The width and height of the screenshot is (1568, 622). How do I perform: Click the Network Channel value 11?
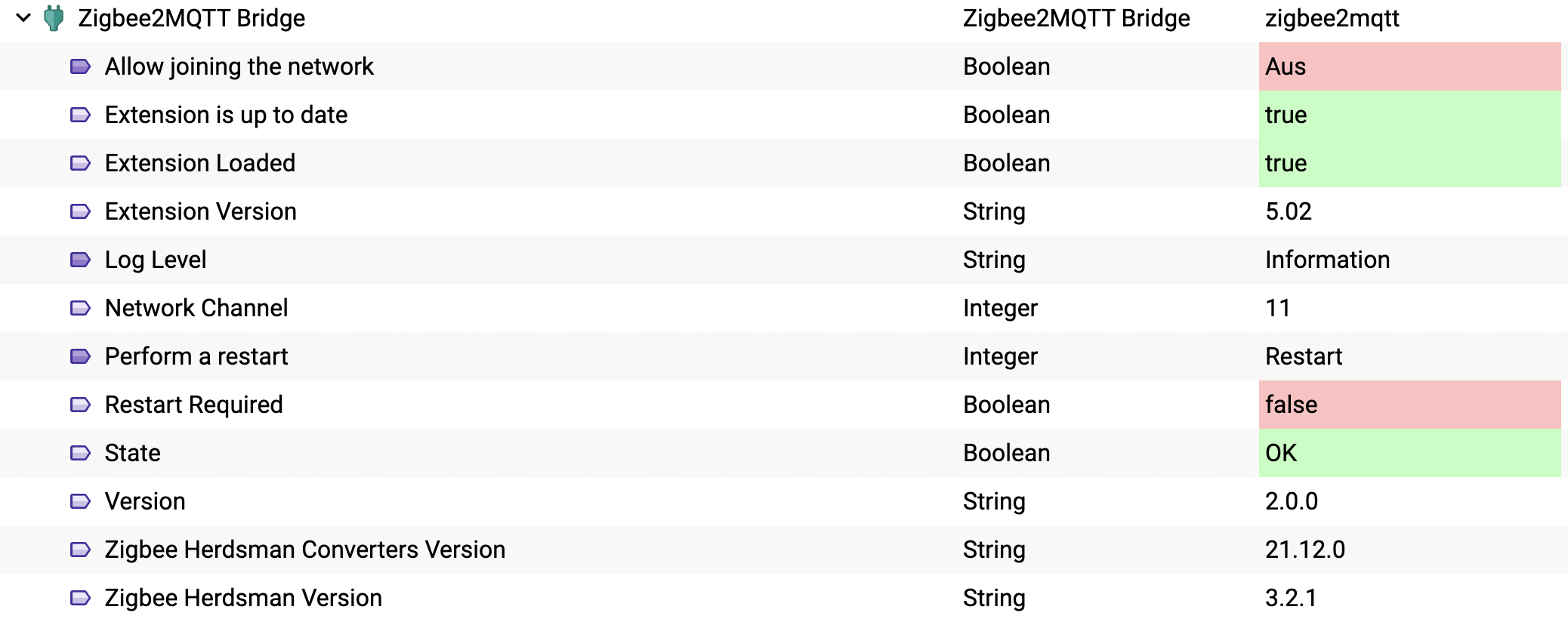1278,308
